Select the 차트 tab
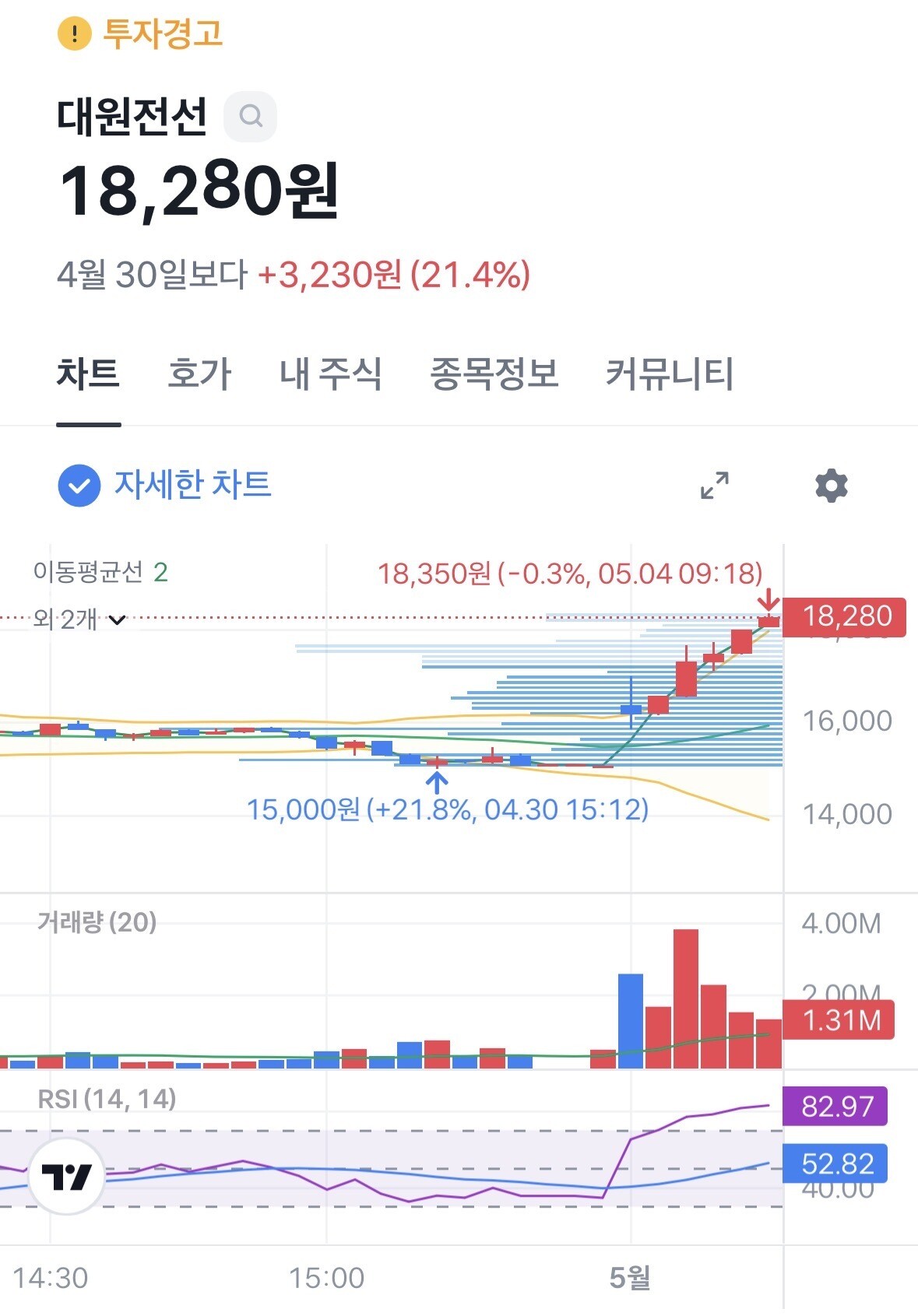The width and height of the screenshot is (918, 1316). pyautogui.click(x=88, y=374)
